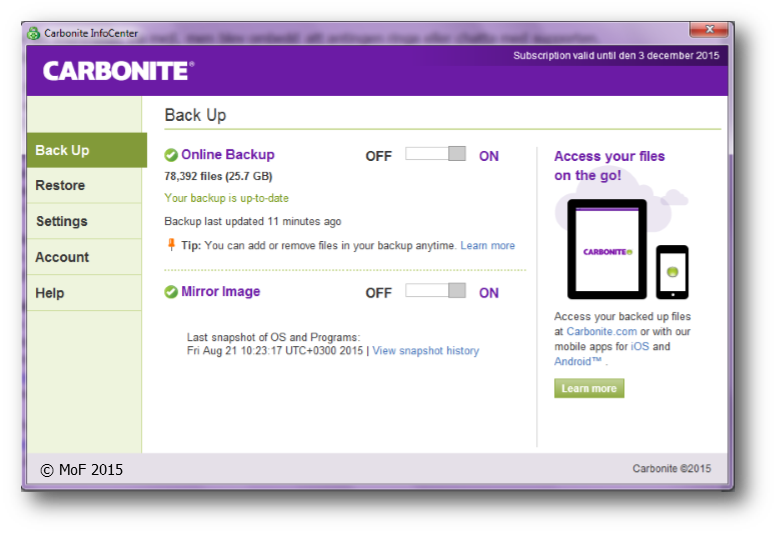This screenshot has width=777, height=534.
Task: Click the smartphone device illustration
Action: pyautogui.click(x=672, y=271)
